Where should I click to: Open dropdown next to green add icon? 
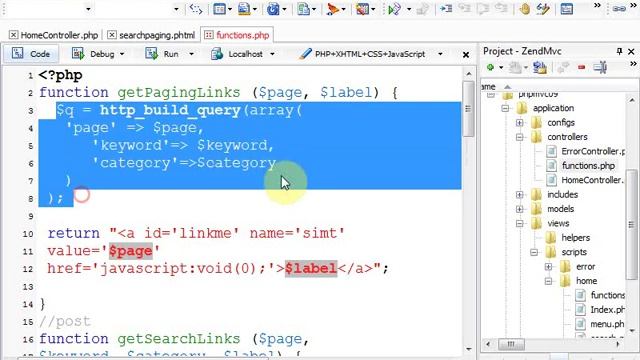pyautogui.click(x=501, y=67)
